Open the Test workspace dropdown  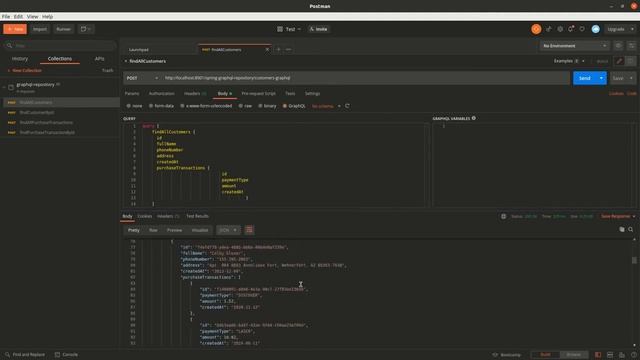pyautogui.click(x=289, y=29)
